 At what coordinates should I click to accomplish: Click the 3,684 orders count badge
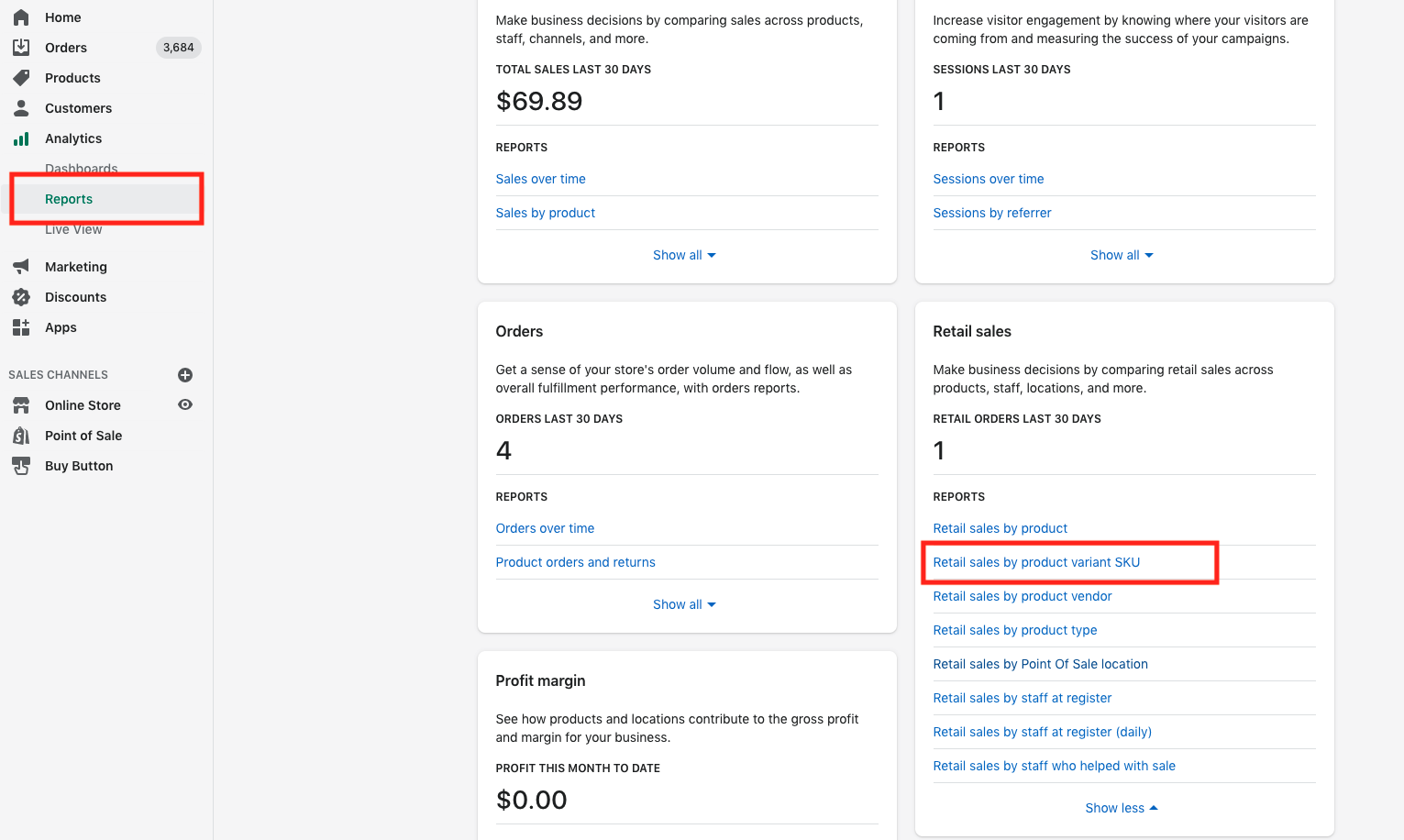click(x=178, y=48)
